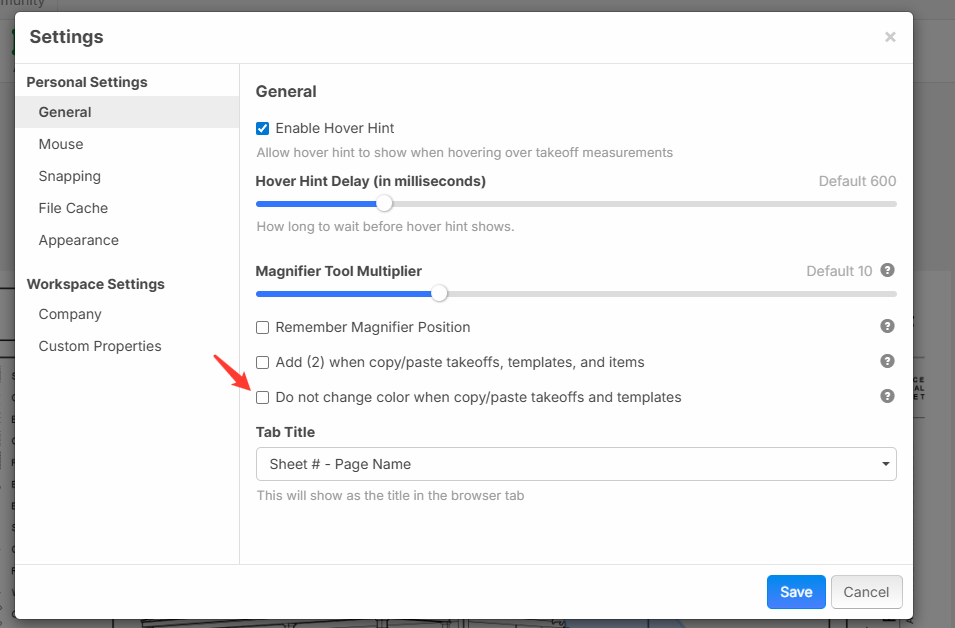955x628 pixels.
Task: Disable the Enable Hover Hint checkbox
Action: click(263, 128)
